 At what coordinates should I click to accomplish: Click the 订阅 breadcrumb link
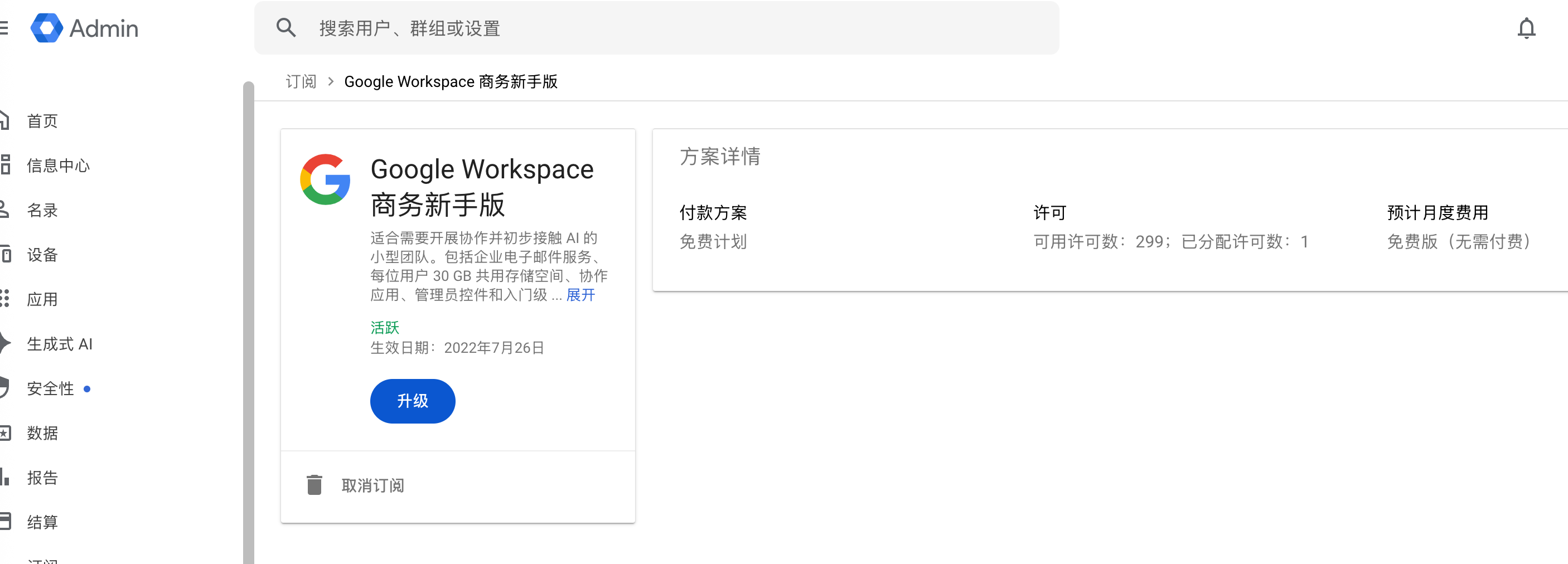click(x=301, y=81)
